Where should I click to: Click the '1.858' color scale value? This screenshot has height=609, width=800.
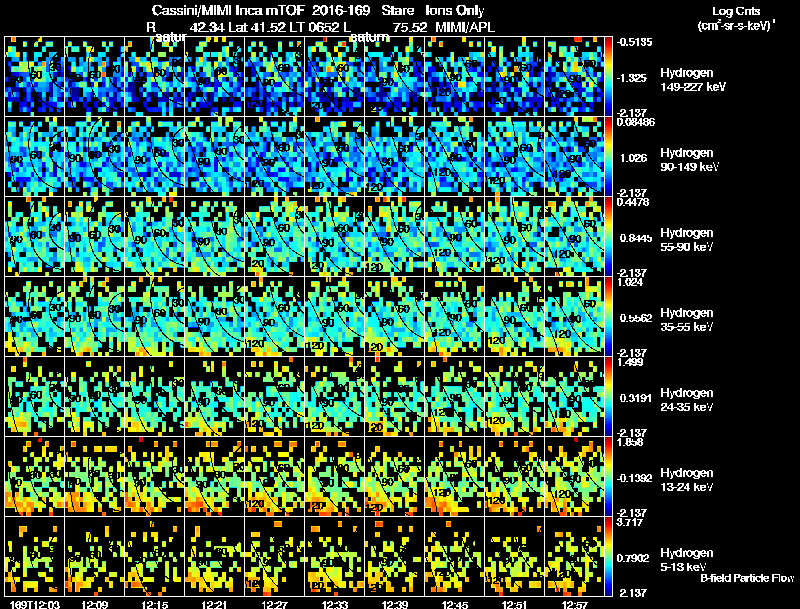tap(630, 442)
